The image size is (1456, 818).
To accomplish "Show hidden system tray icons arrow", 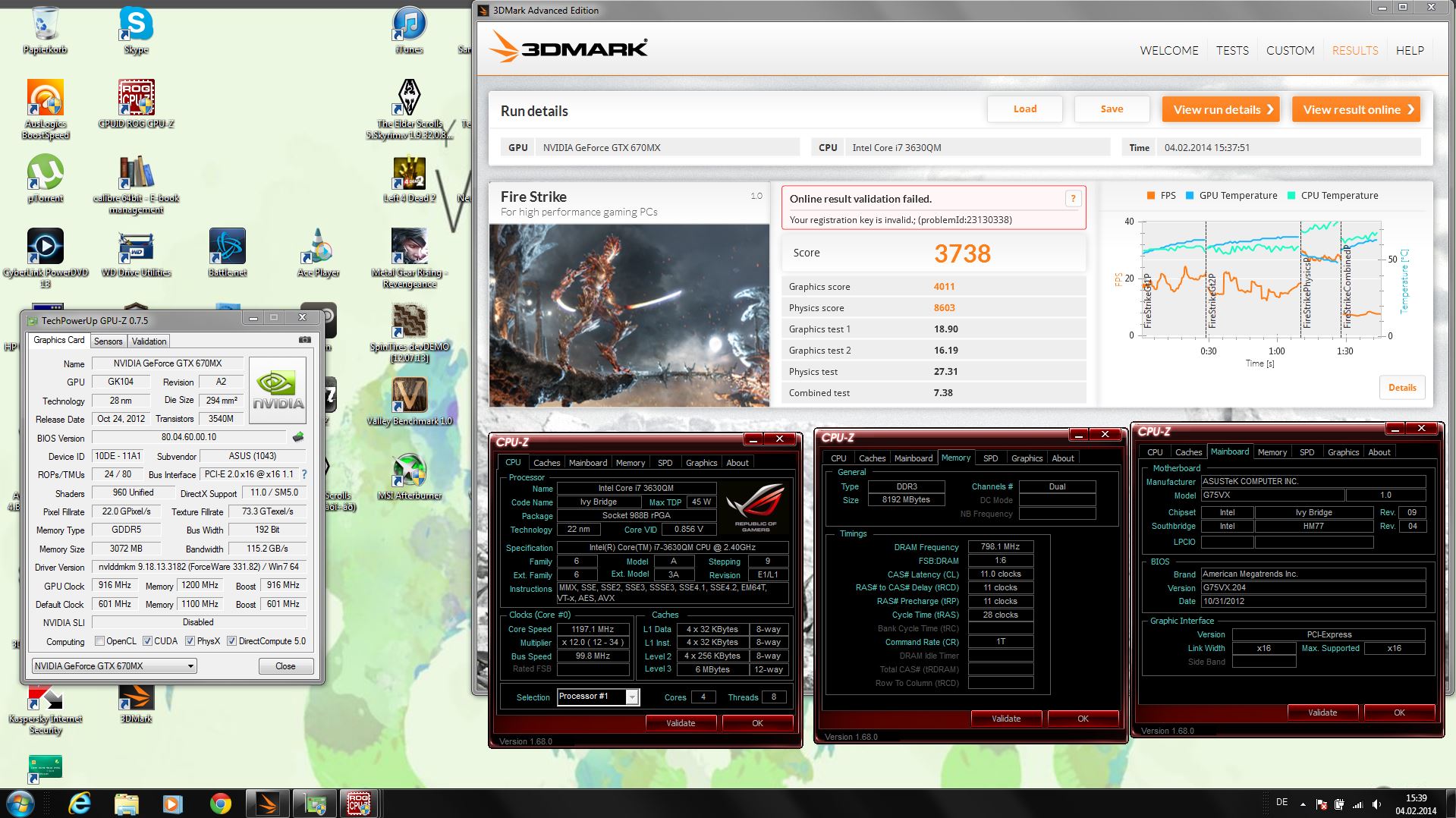I will (1303, 804).
